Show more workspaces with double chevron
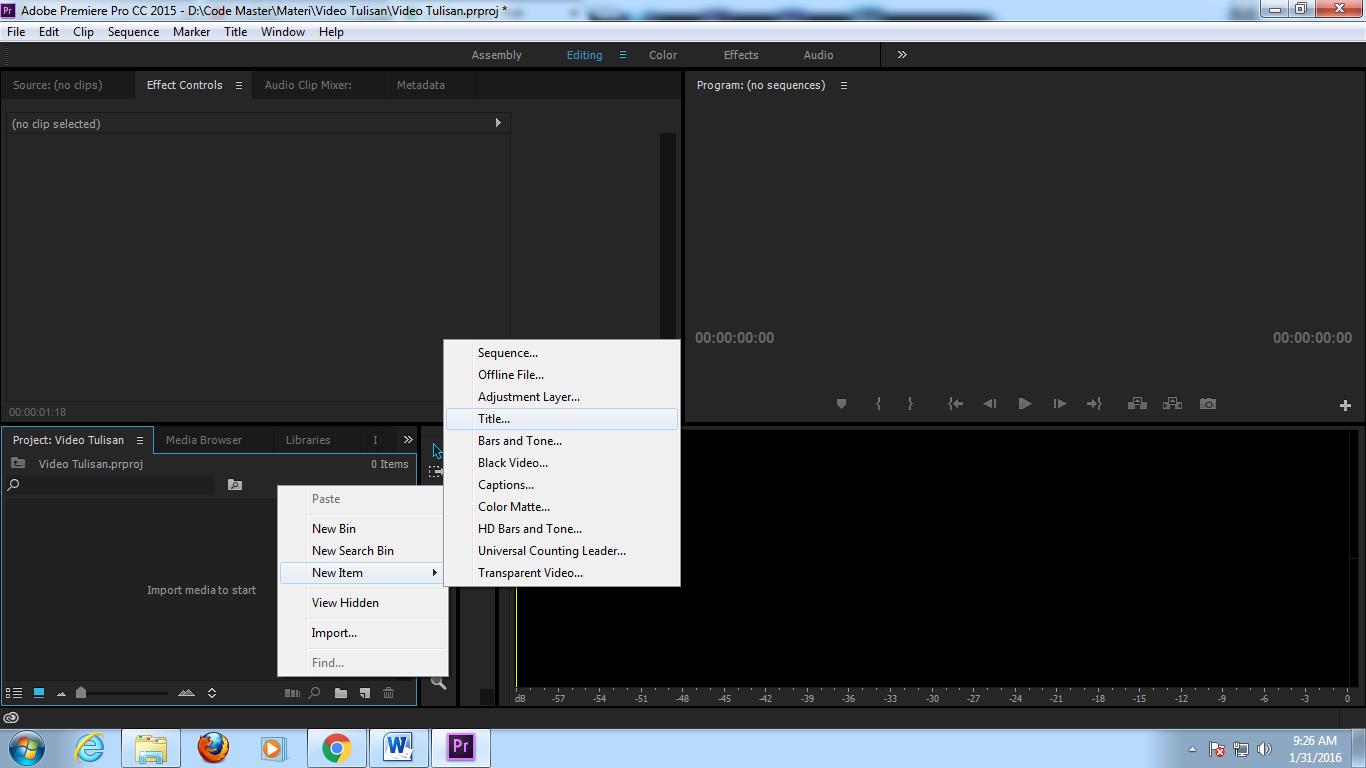This screenshot has width=1366, height=768. [902, 55]
